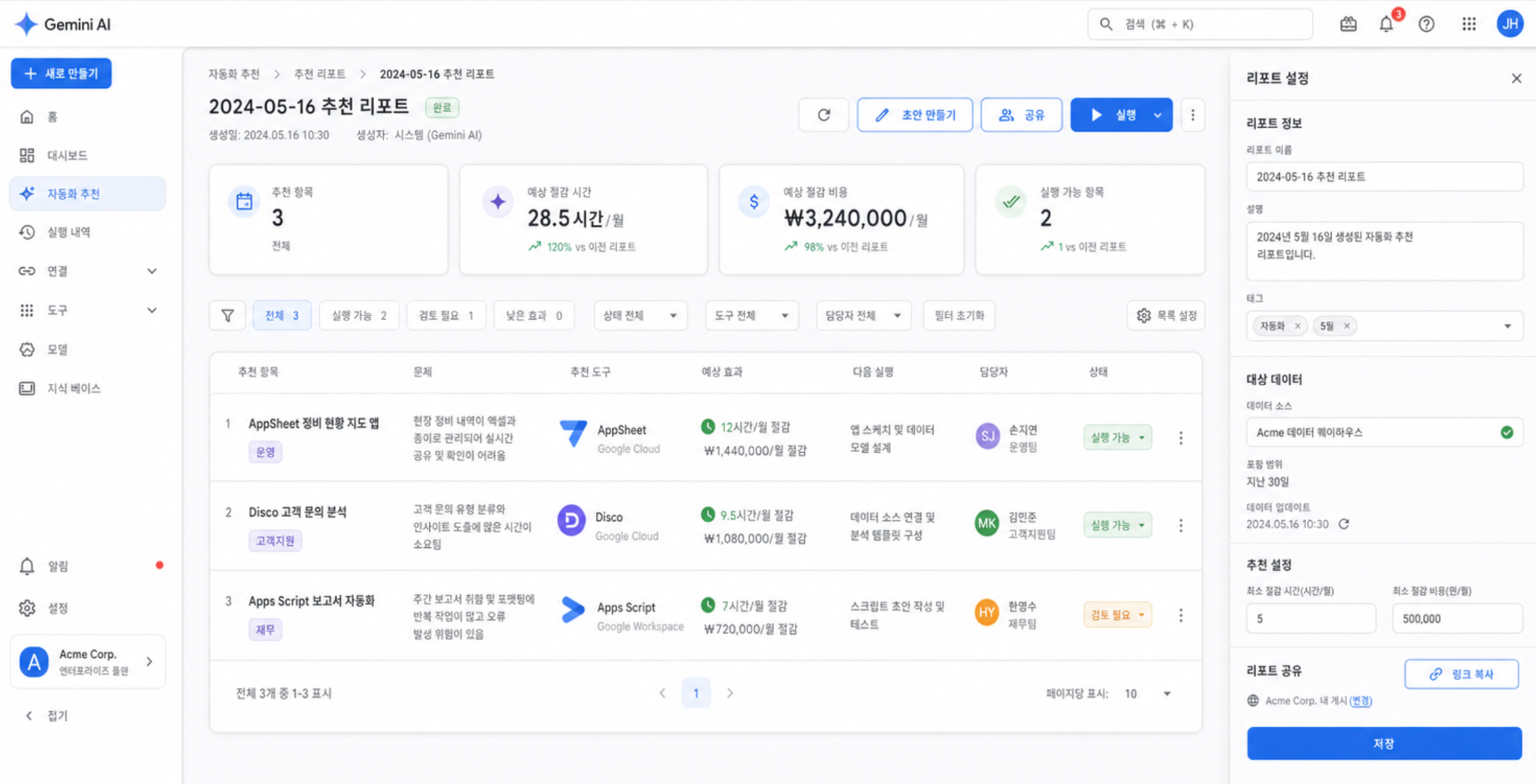Viewport: 1536px width, 784px height.
Task: Click the 공유 button
Action: tap(1021, 115)
